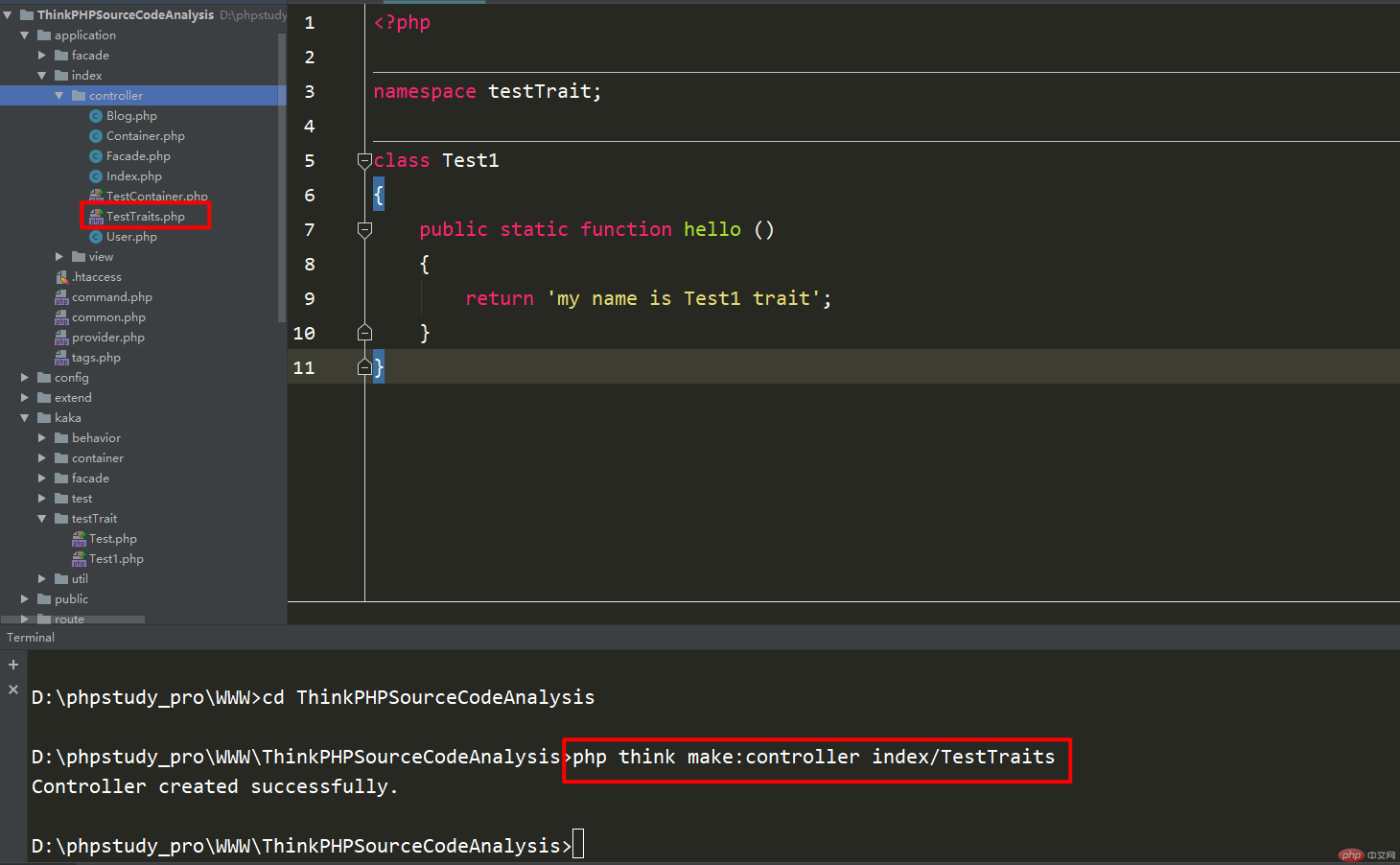Click the Container.php class file icon
1400x865 pixels.
point(96,136)
